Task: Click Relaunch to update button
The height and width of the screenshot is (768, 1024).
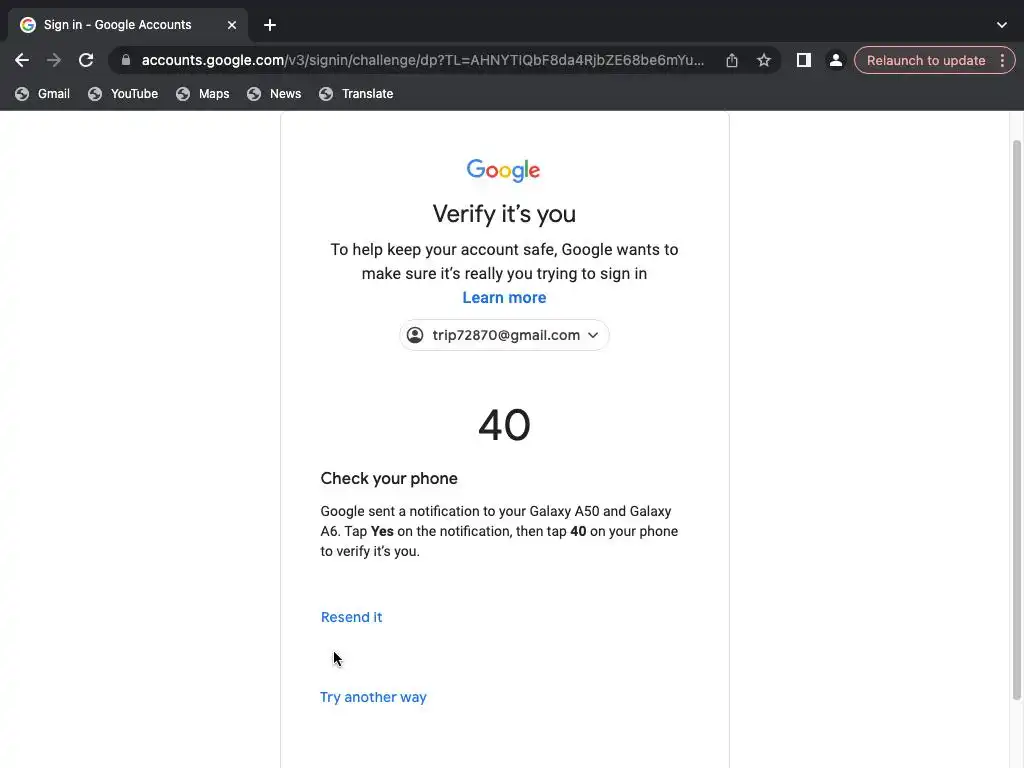Action: [x=925, y=60]
